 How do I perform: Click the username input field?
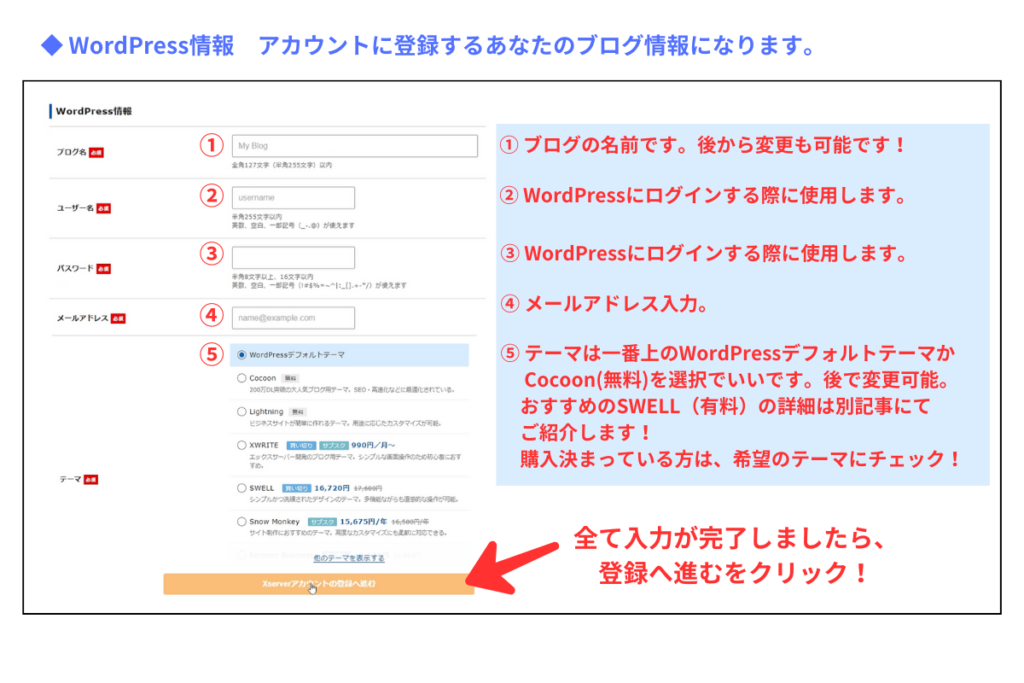pyautogui.click(x=293, y=197)
